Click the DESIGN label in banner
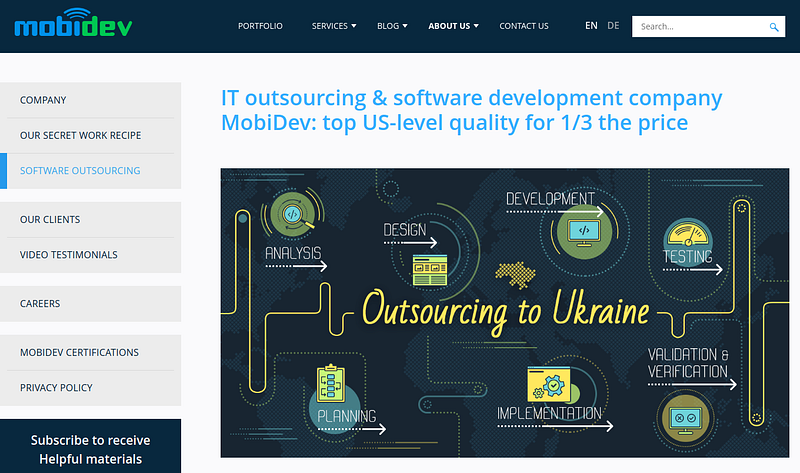Image resolution: width=800 pixels, height=473 pixels. point(405,230)
